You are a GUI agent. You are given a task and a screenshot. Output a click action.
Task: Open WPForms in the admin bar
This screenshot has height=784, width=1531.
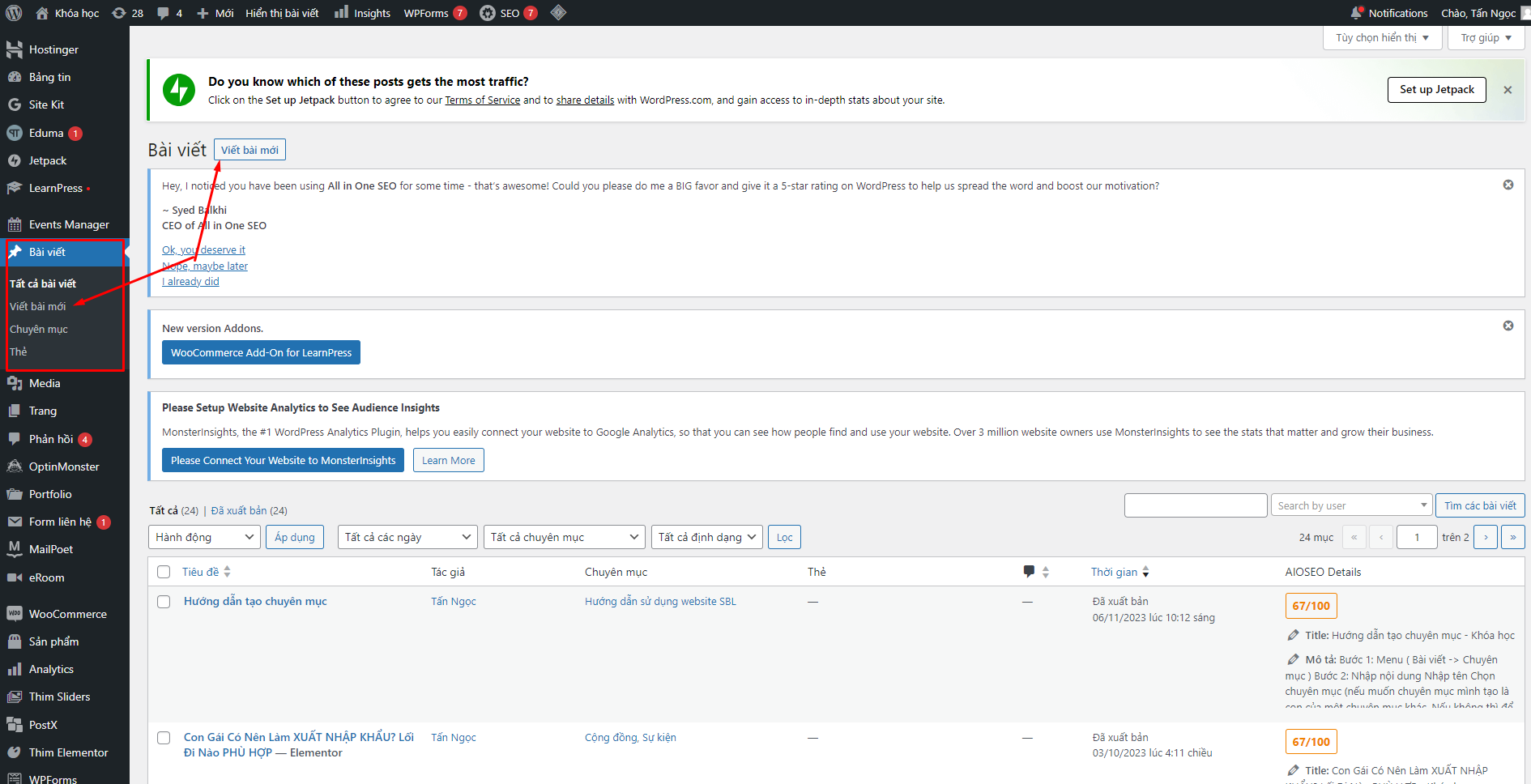pyautogui.click(x=435, y=13)
